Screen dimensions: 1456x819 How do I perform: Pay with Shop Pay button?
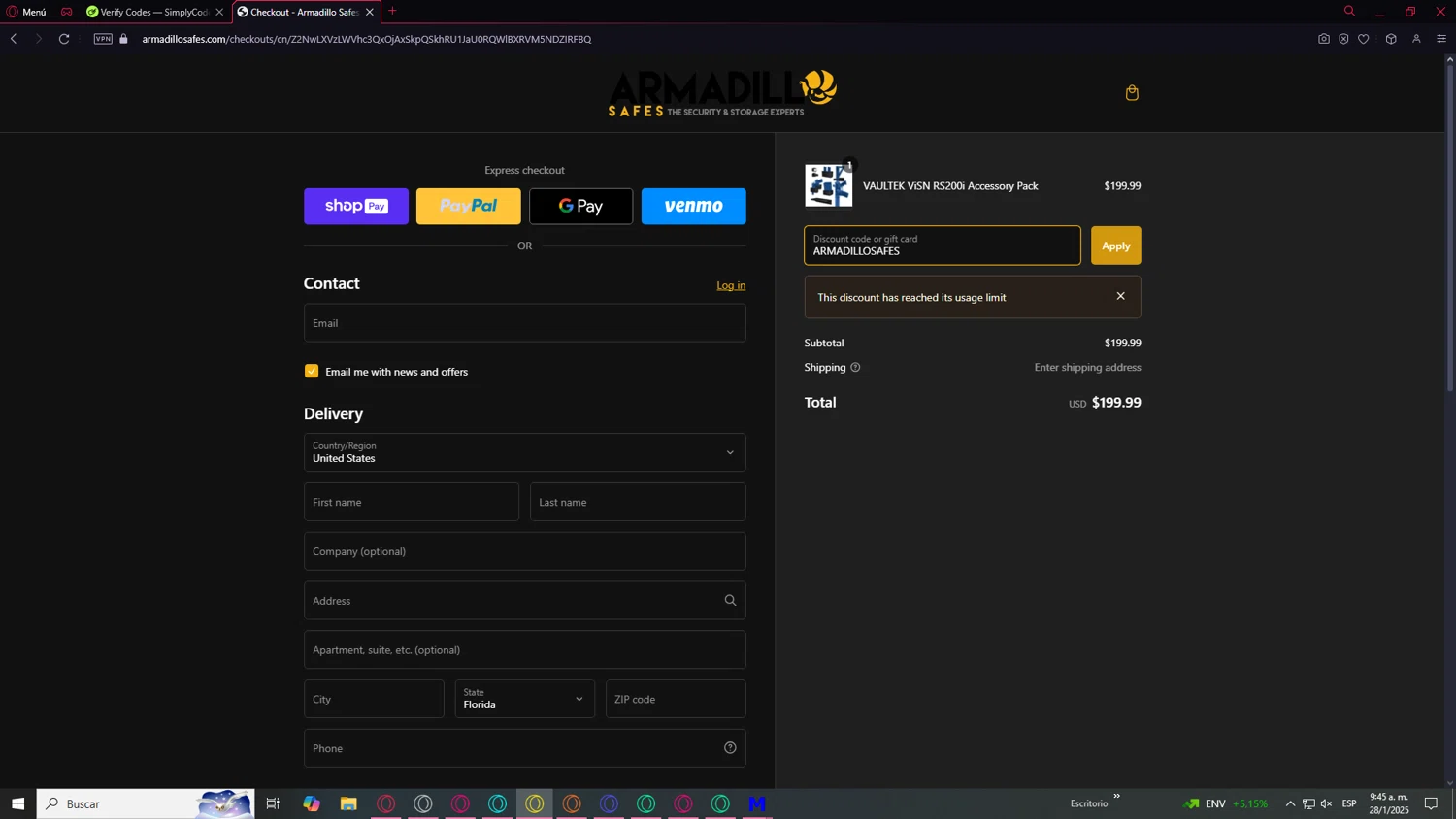point(356,206)
